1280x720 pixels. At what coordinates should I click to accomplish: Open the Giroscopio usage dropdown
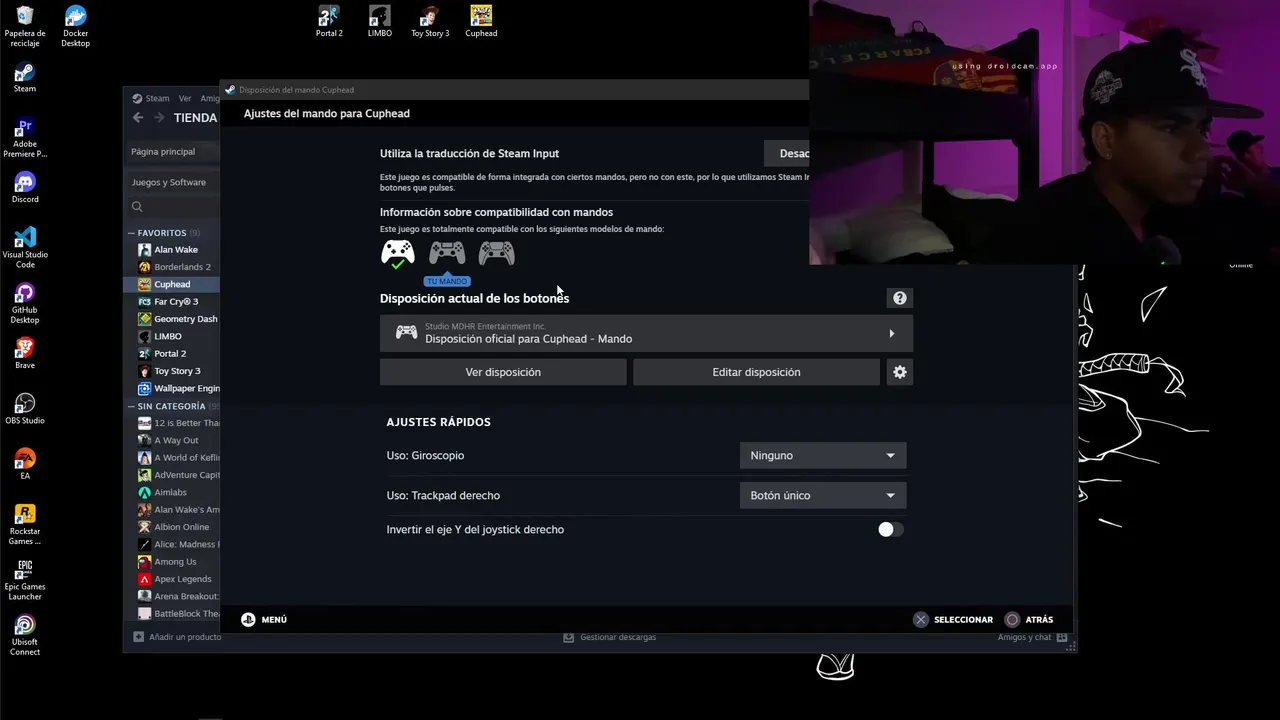(823, 455)
